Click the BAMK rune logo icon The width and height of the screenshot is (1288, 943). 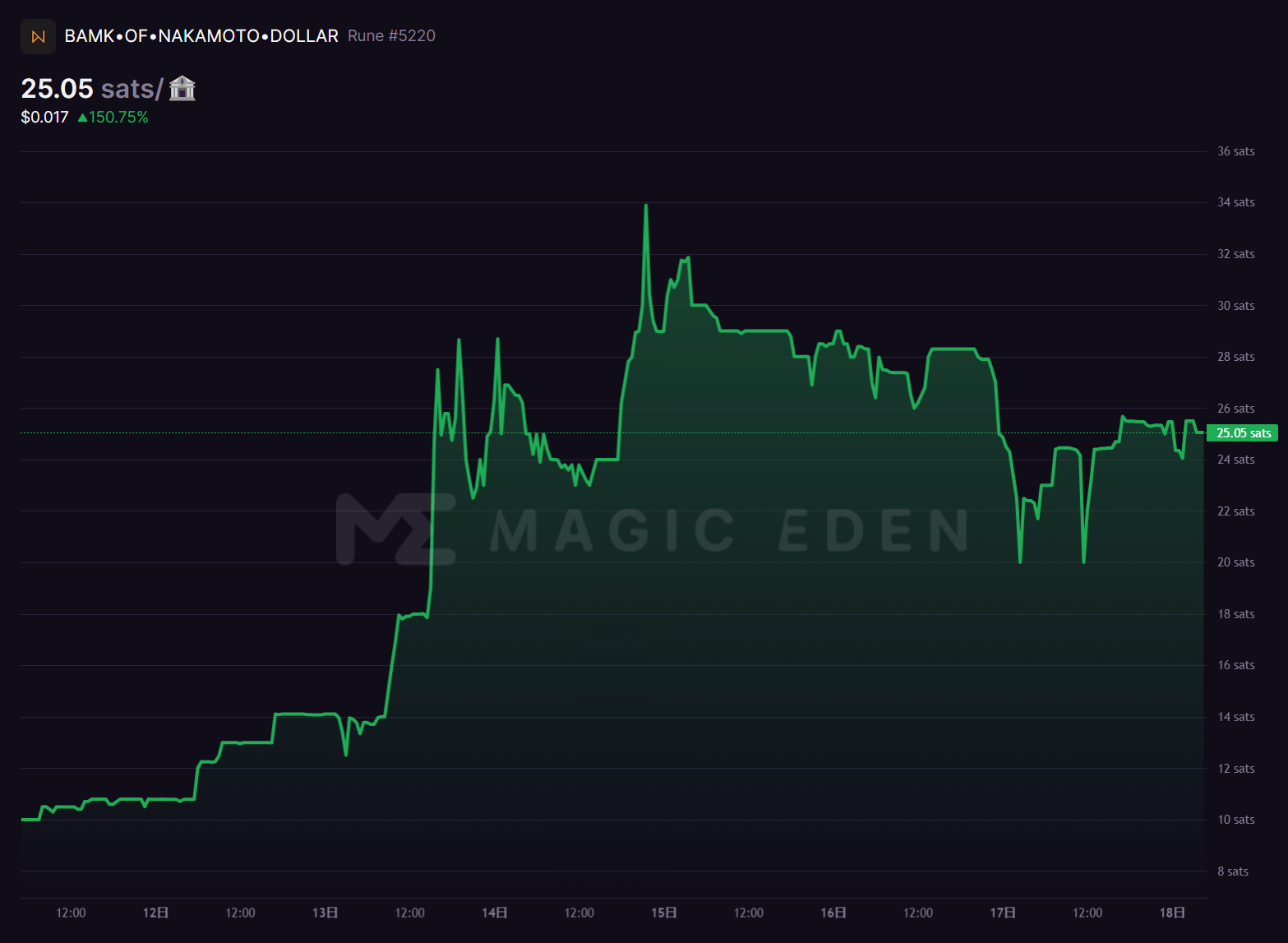(x=38, y=37)
